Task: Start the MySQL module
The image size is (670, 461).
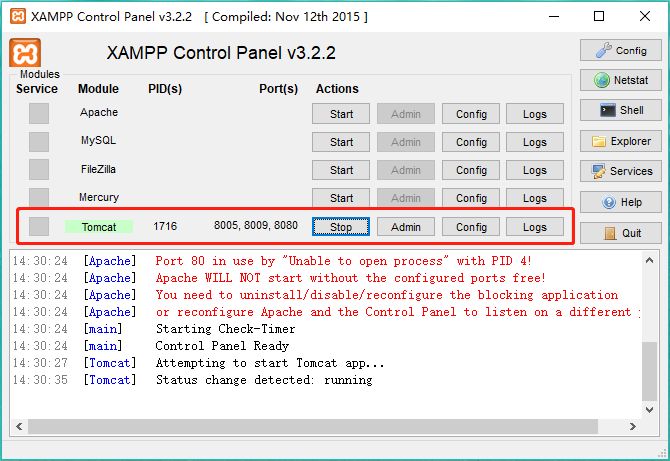Action: [x=341, y=142]
